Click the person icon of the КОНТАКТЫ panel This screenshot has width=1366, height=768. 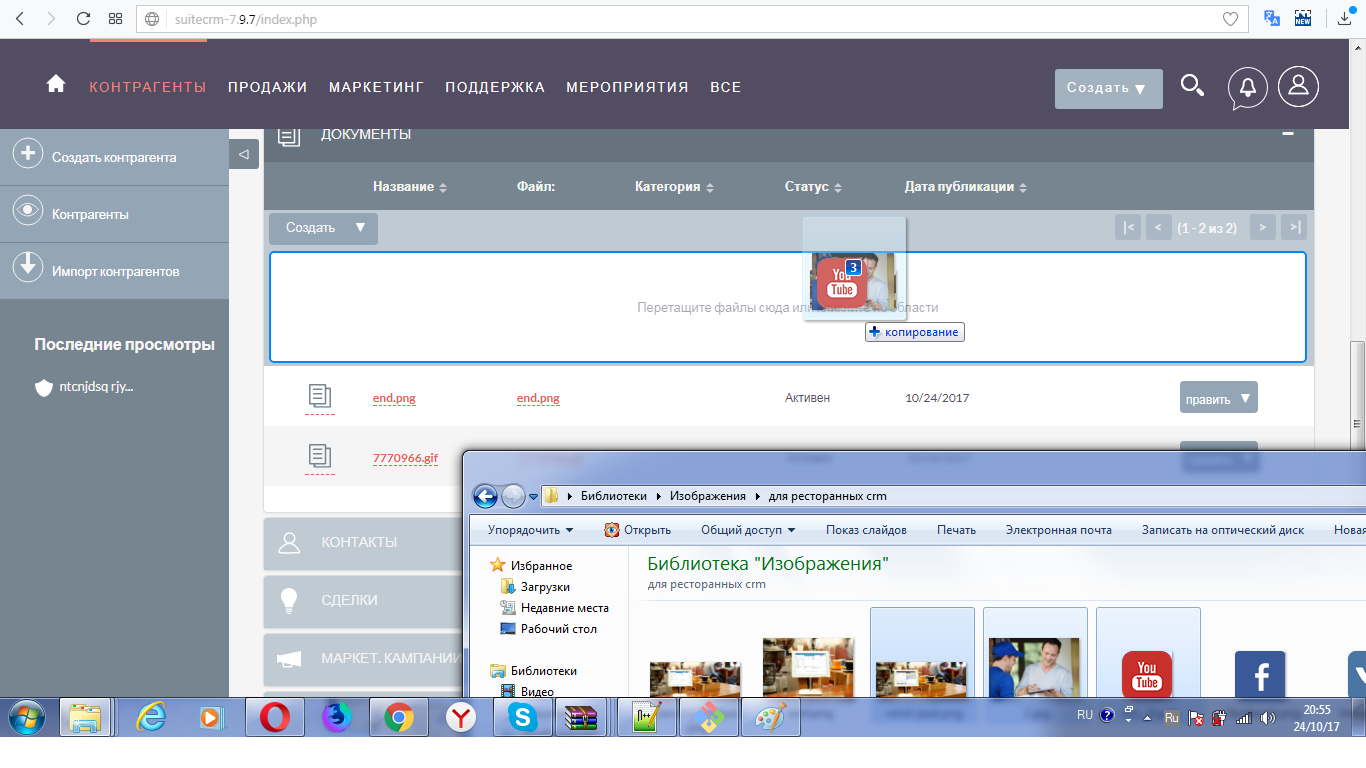pos(289,542)
